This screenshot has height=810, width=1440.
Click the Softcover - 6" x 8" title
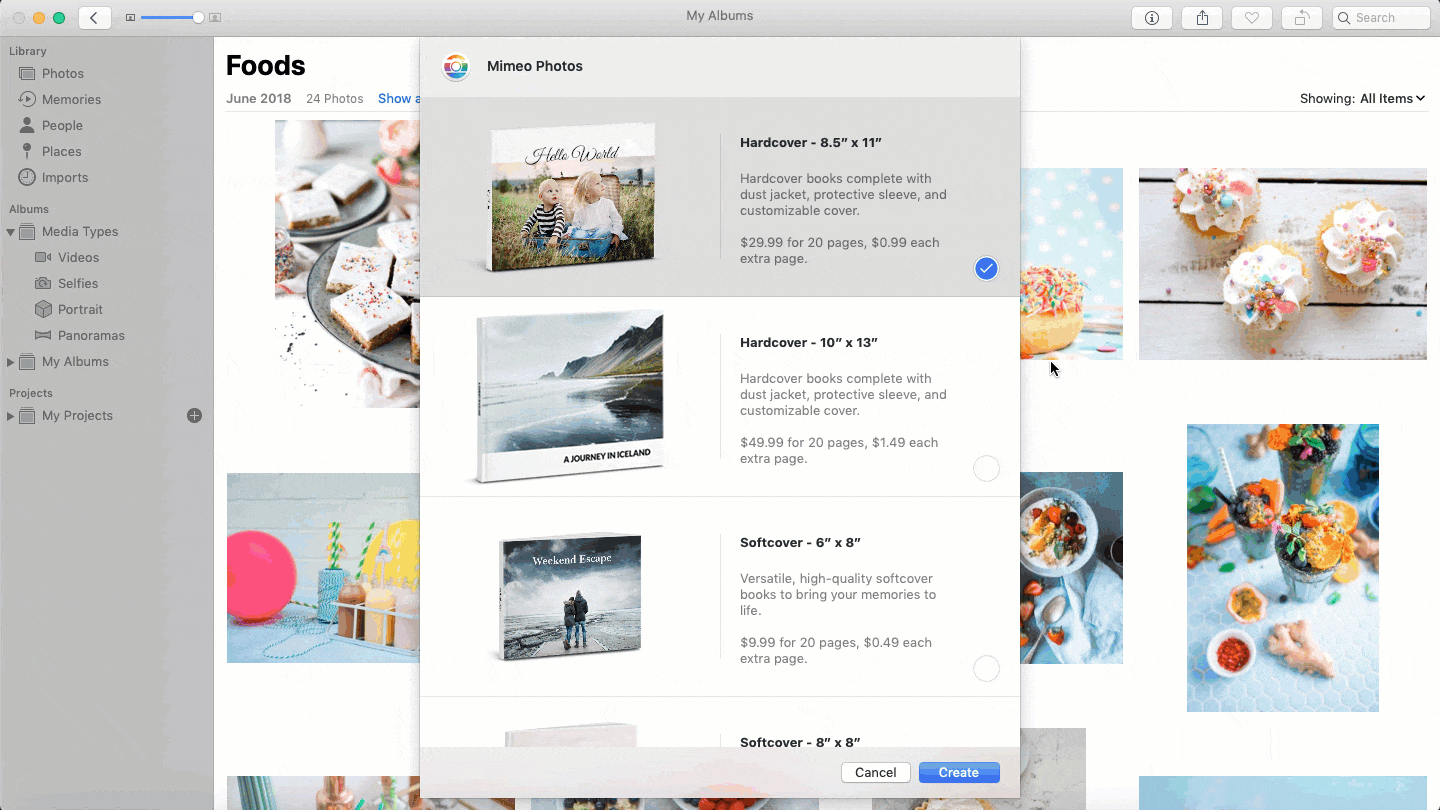point(800,542)
